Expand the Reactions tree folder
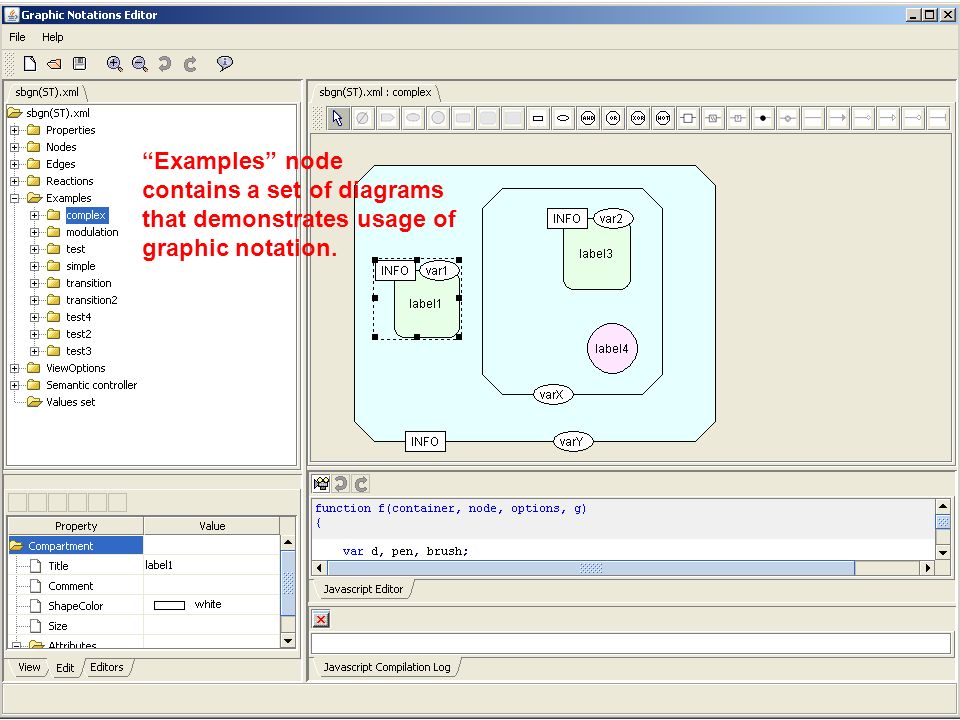 (15, 181)
